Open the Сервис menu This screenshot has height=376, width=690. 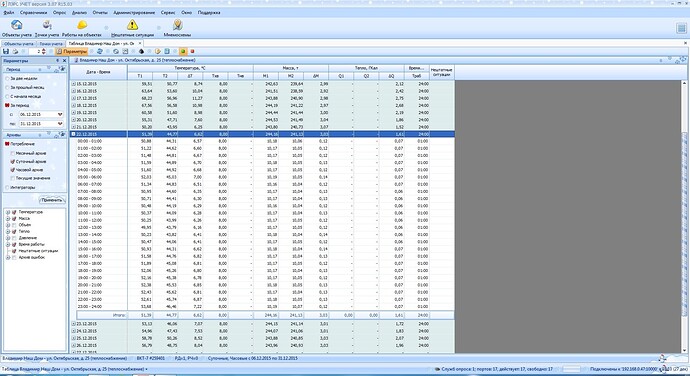(168, 13)
